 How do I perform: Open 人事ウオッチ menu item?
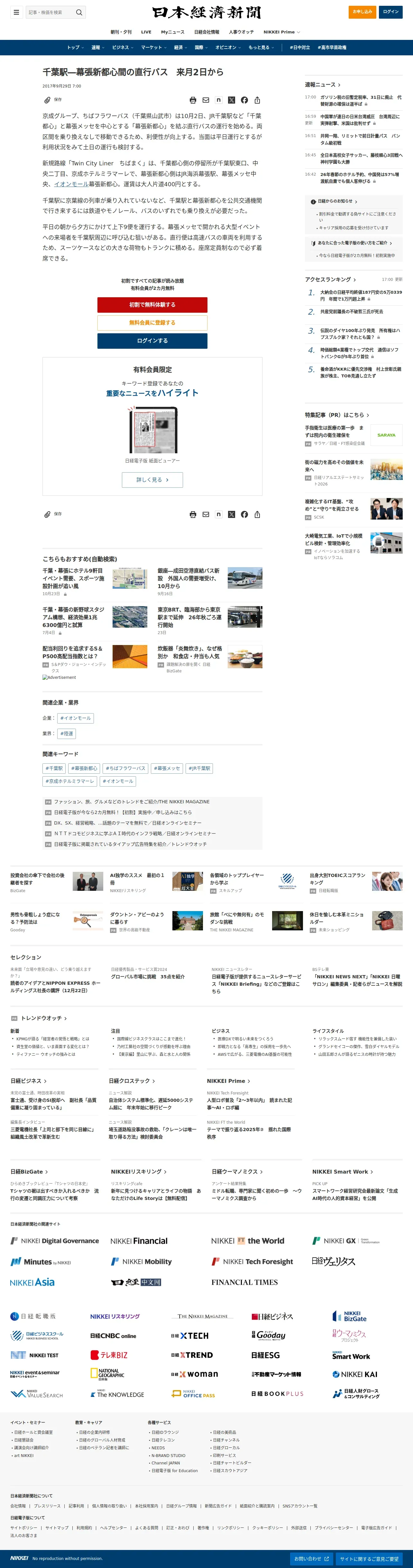pyautogui.click(x=242, y=32)
